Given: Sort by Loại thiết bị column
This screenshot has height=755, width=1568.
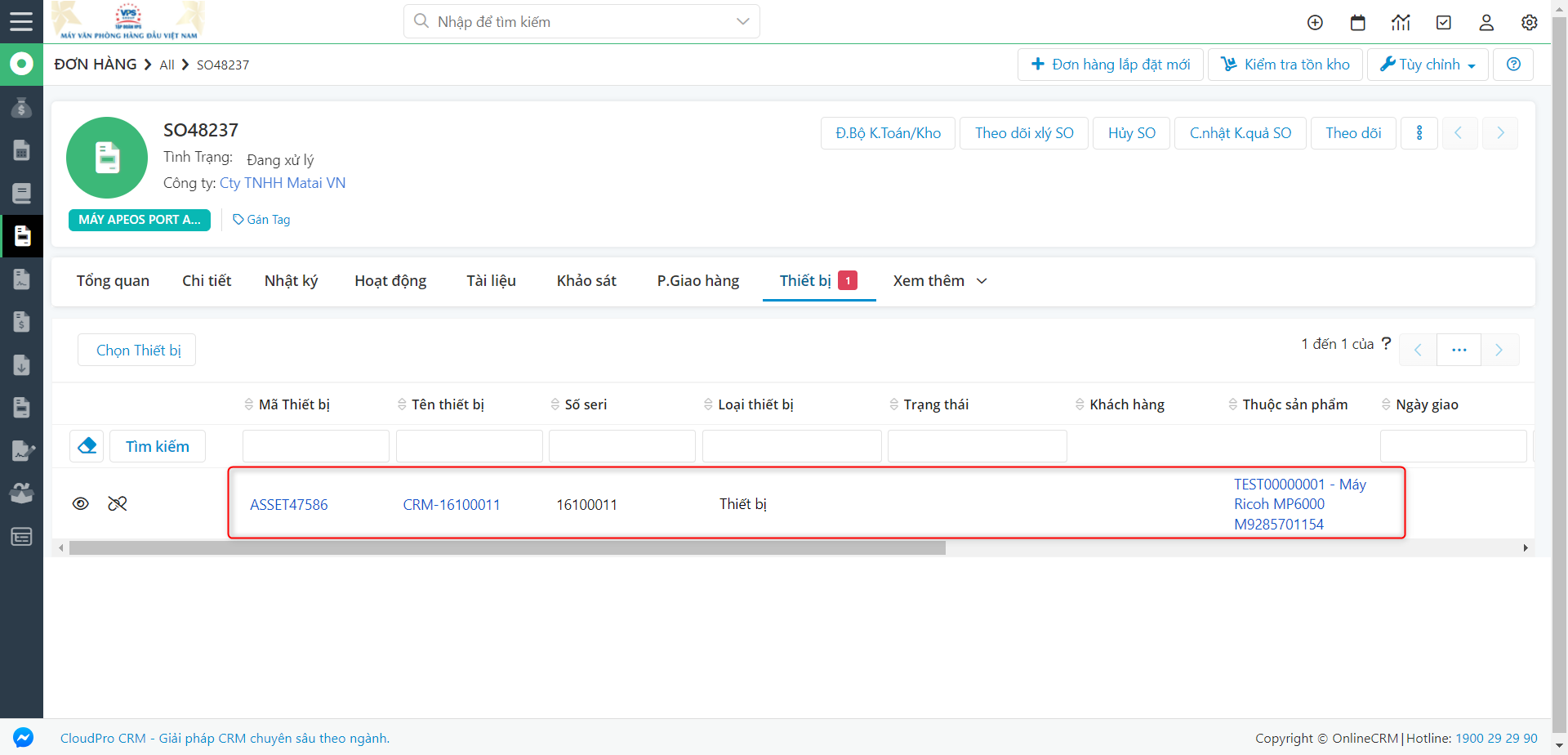Looking at the screenshot, I should coord(749,404).
